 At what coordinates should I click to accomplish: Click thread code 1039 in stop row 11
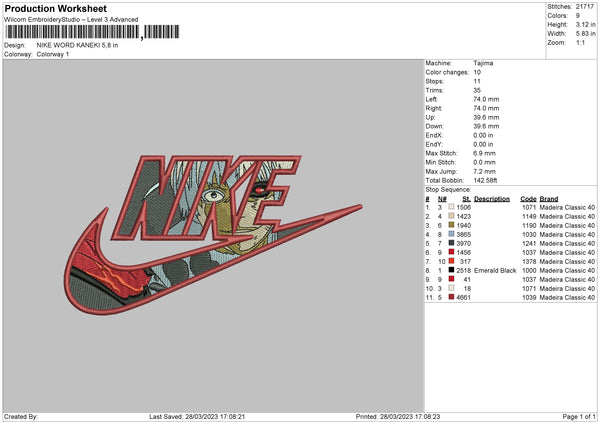pos(529,297)
